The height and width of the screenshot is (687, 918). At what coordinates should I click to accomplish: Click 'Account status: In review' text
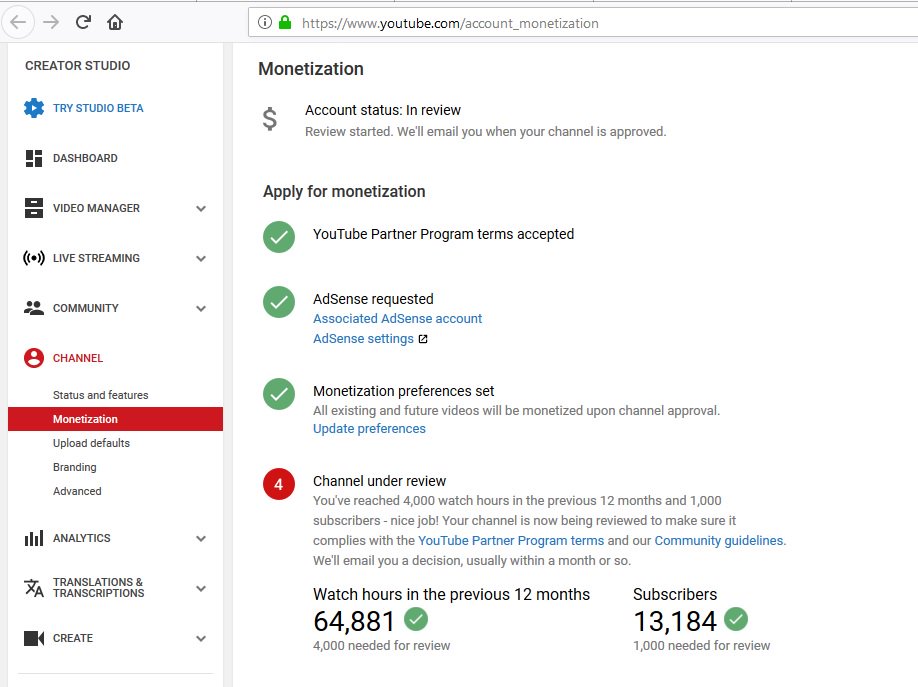(x=383, y=110)
